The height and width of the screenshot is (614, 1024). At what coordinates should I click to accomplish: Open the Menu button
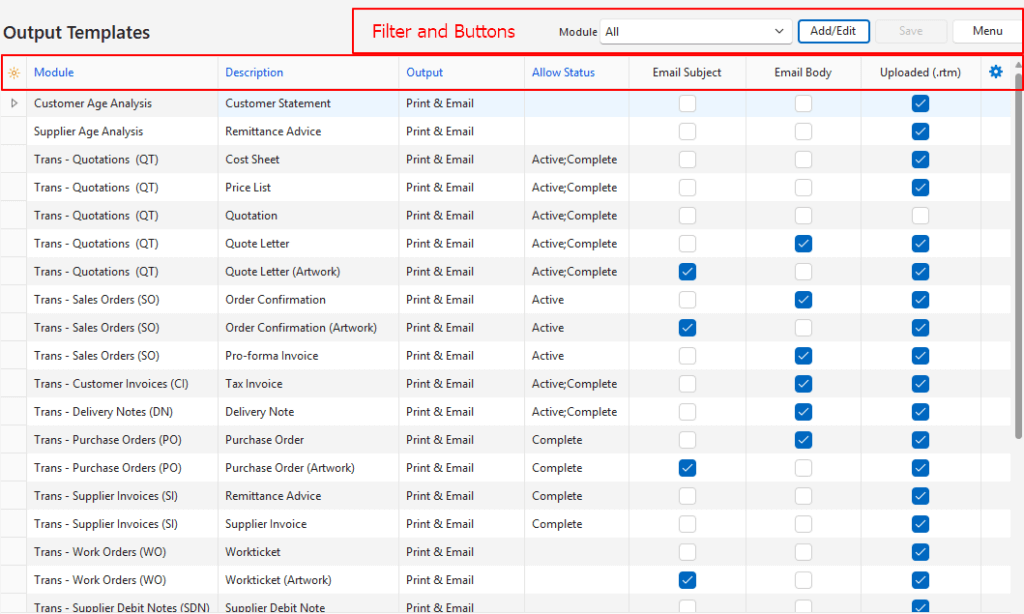pos(986,31)
